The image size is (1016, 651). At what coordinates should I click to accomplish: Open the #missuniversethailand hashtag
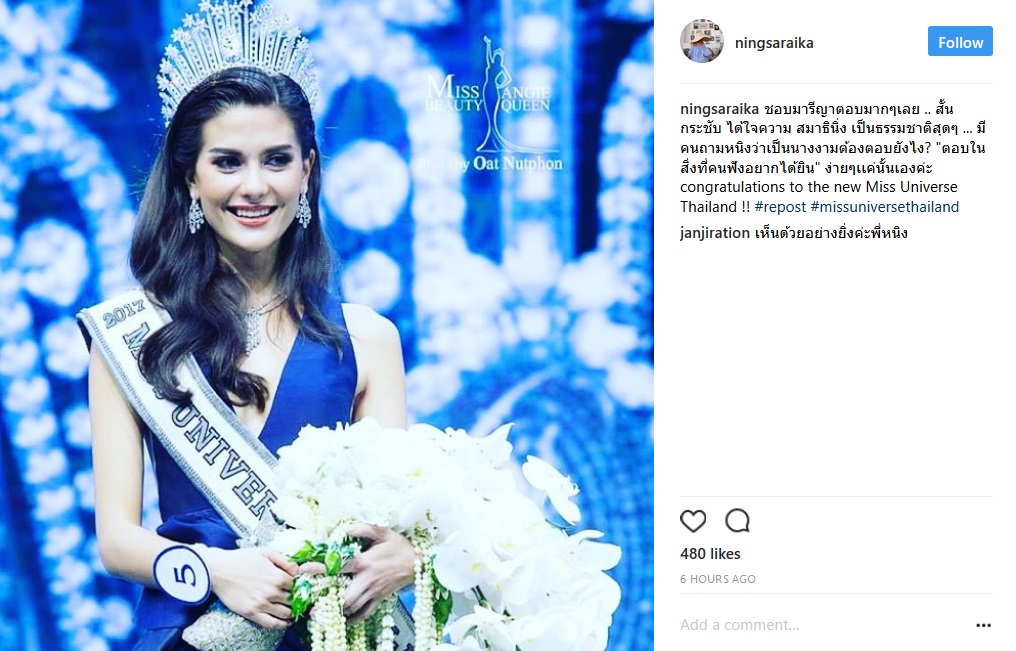pos(884,207)
